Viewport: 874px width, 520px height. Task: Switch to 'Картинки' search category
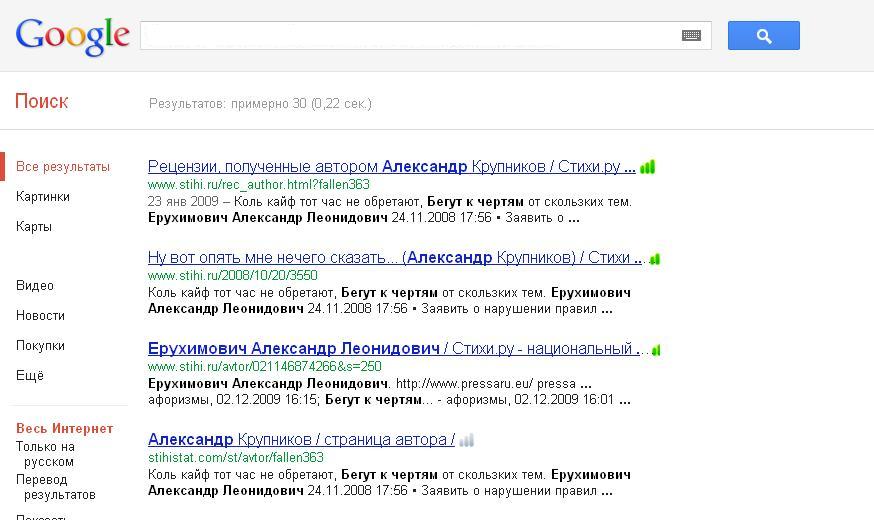[43, 197]
